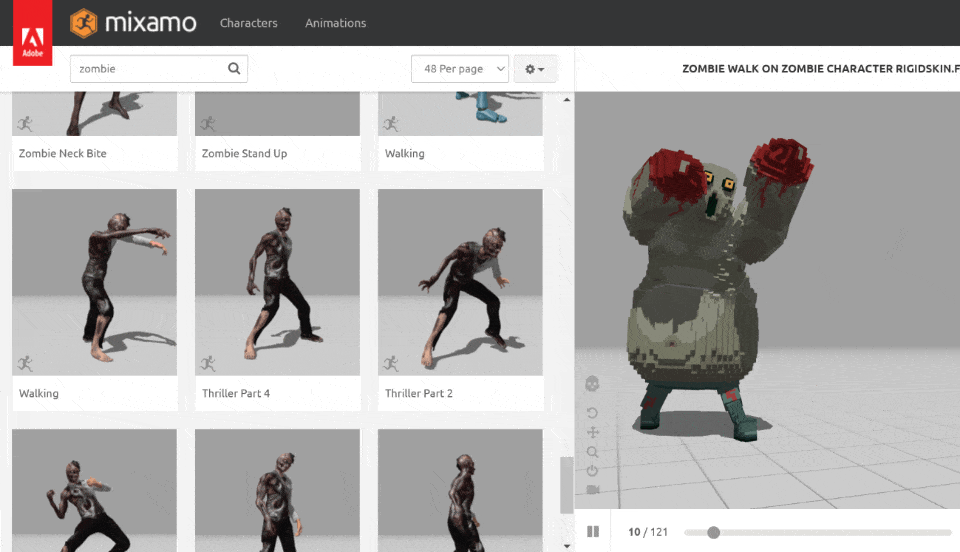This screenshot has height=552, width=960.
Task: Select Zombie Stand Up animation thumbnail
Action: [277, 113]
